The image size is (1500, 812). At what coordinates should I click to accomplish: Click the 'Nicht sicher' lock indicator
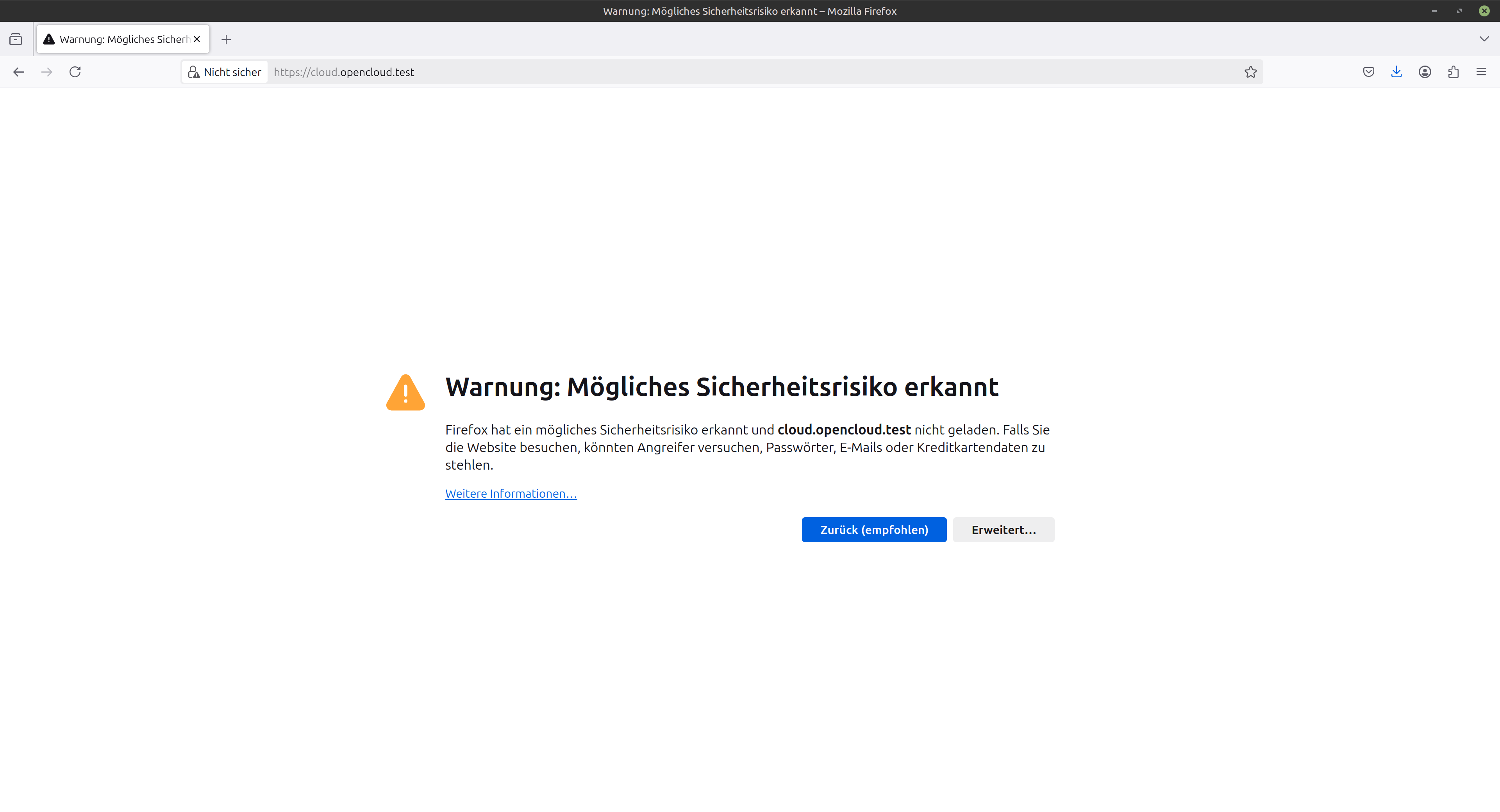(225, 72)
